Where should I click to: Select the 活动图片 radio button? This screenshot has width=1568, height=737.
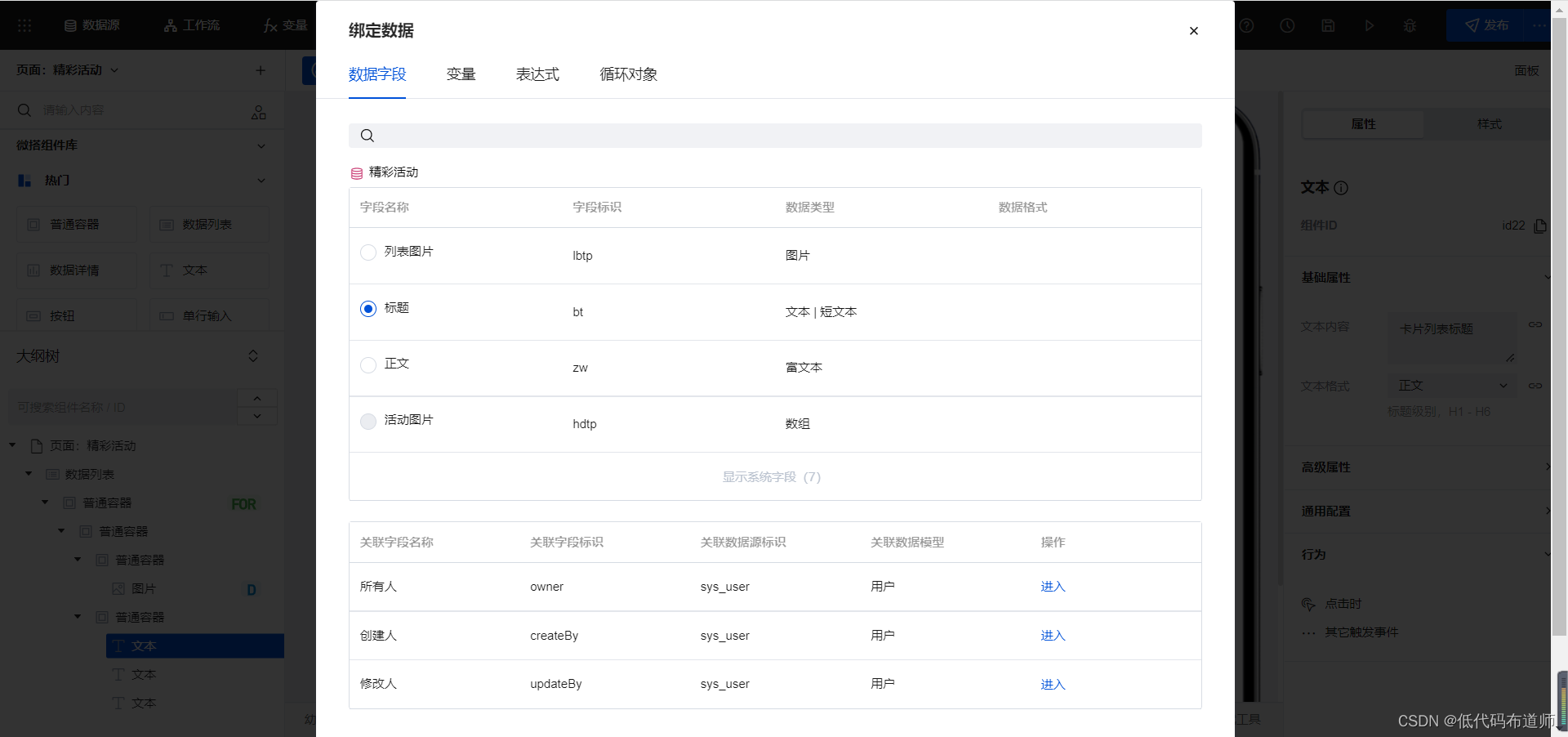click(x=368, y=421)
